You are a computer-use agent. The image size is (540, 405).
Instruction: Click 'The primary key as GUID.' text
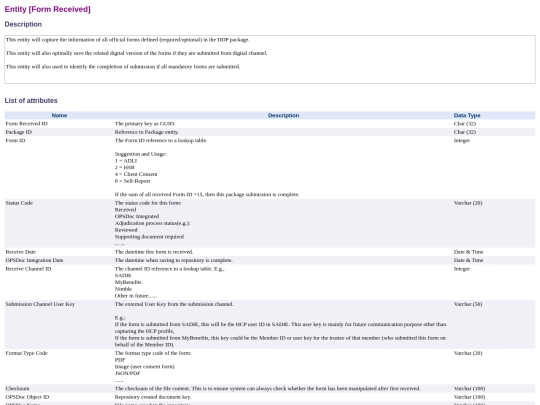pos(145,124)
